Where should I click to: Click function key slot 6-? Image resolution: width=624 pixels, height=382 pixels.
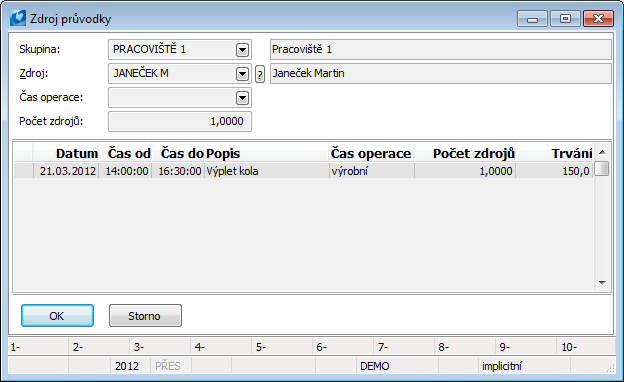point(343,347)
